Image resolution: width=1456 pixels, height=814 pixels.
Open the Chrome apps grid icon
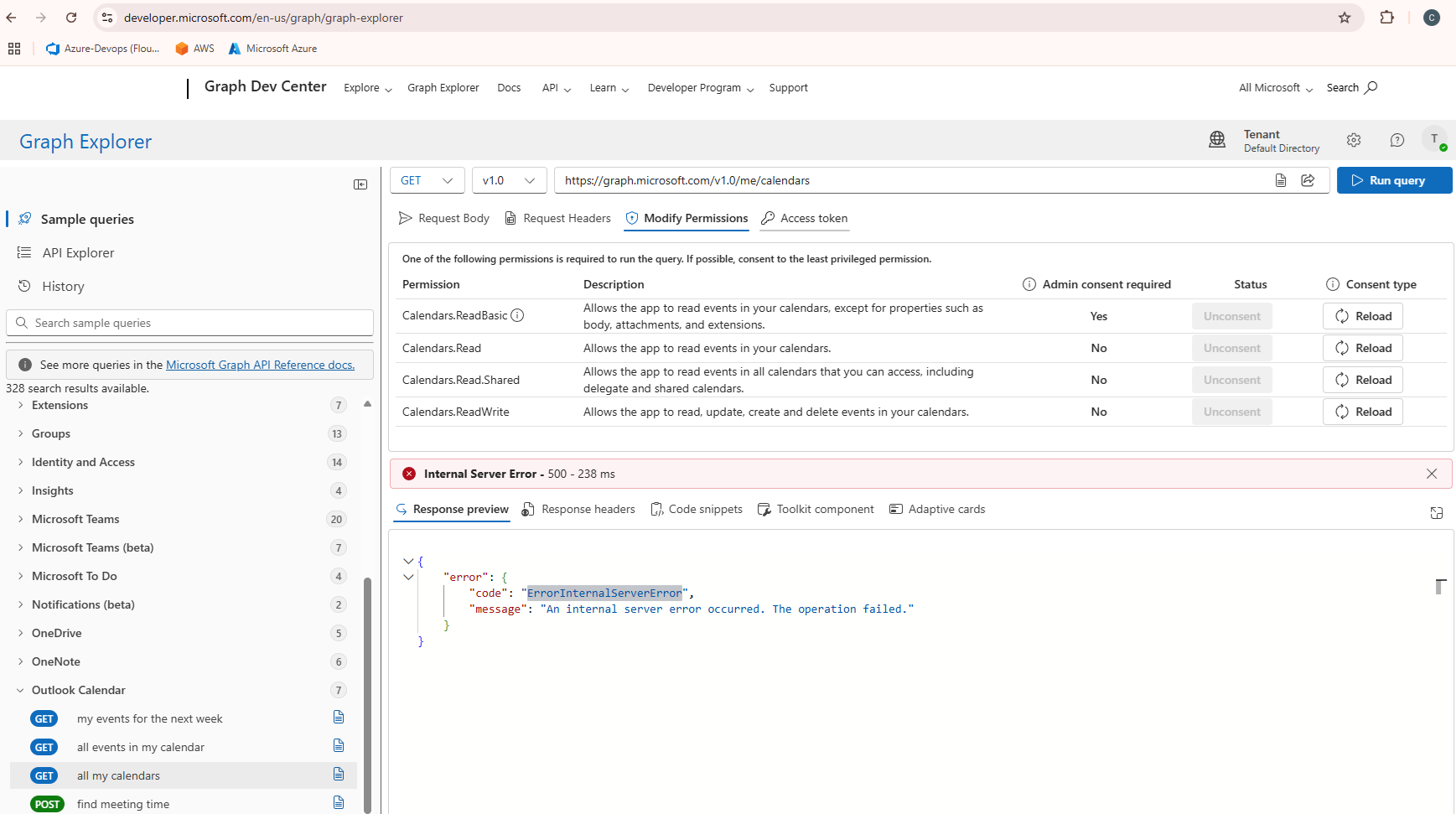point(14,49)
